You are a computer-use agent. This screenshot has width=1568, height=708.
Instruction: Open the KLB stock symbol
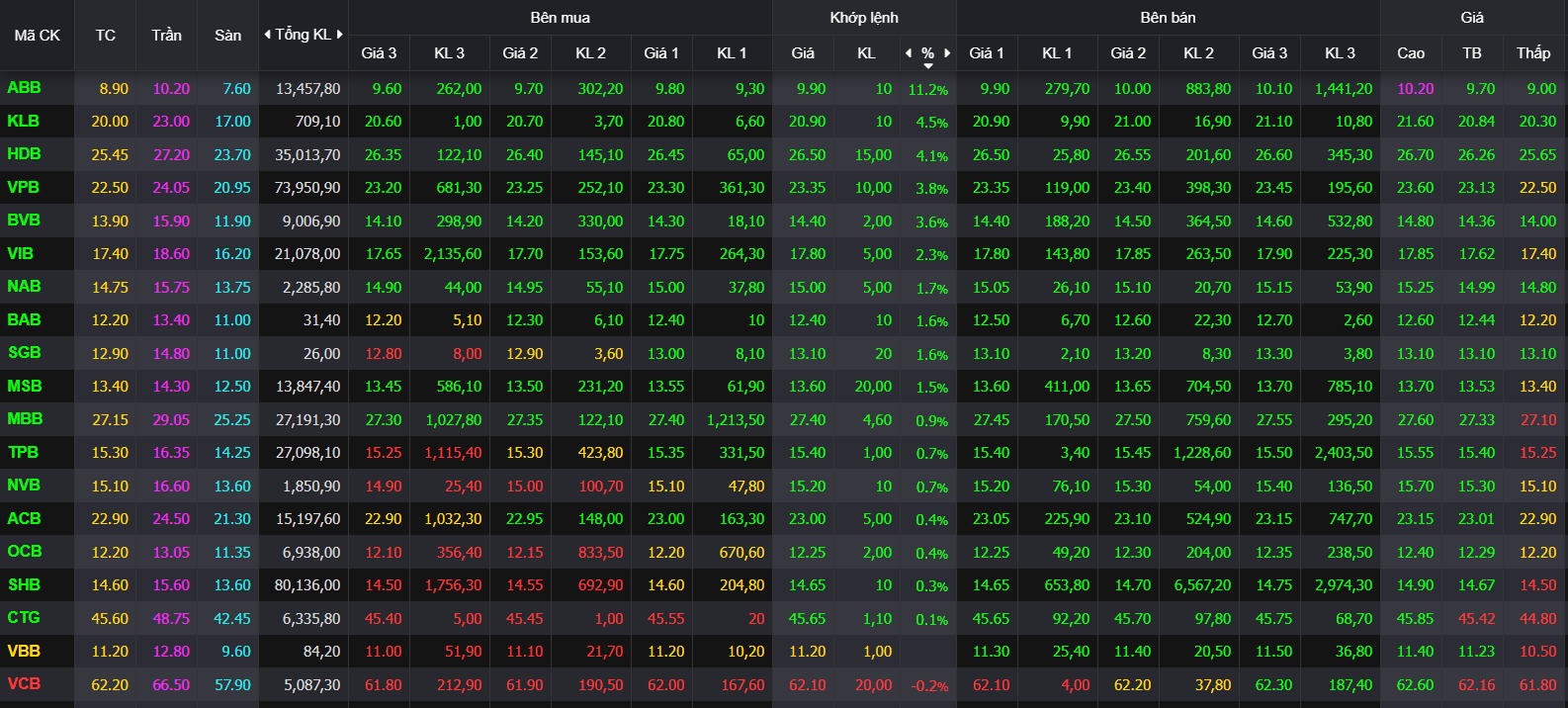click(x=23, y=121)
